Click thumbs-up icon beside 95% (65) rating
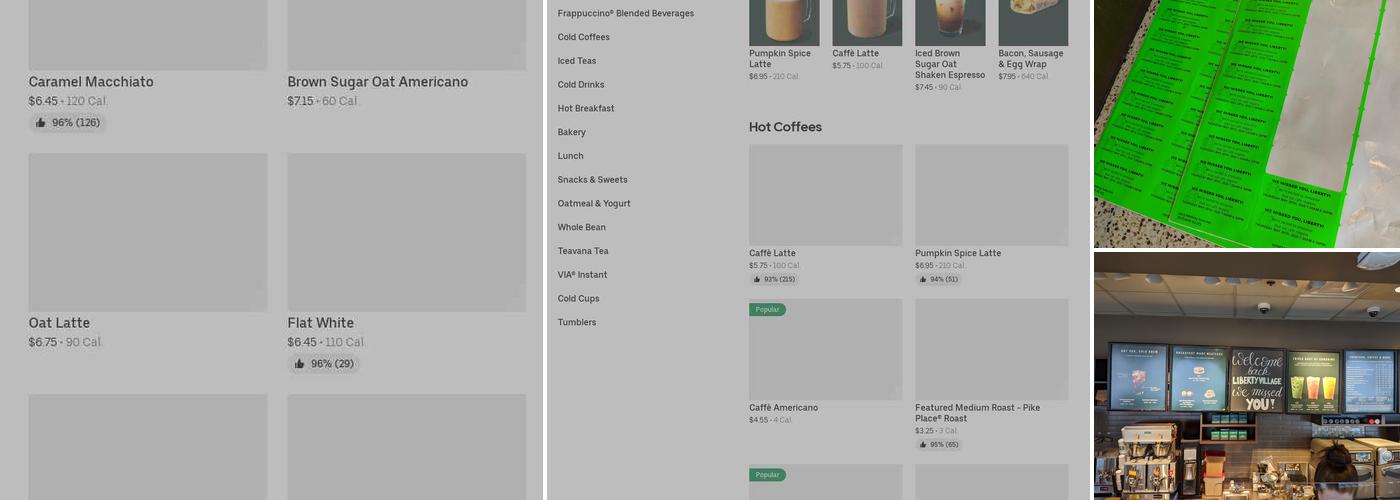Viewport: 1400px width, 500px height. 923,444
